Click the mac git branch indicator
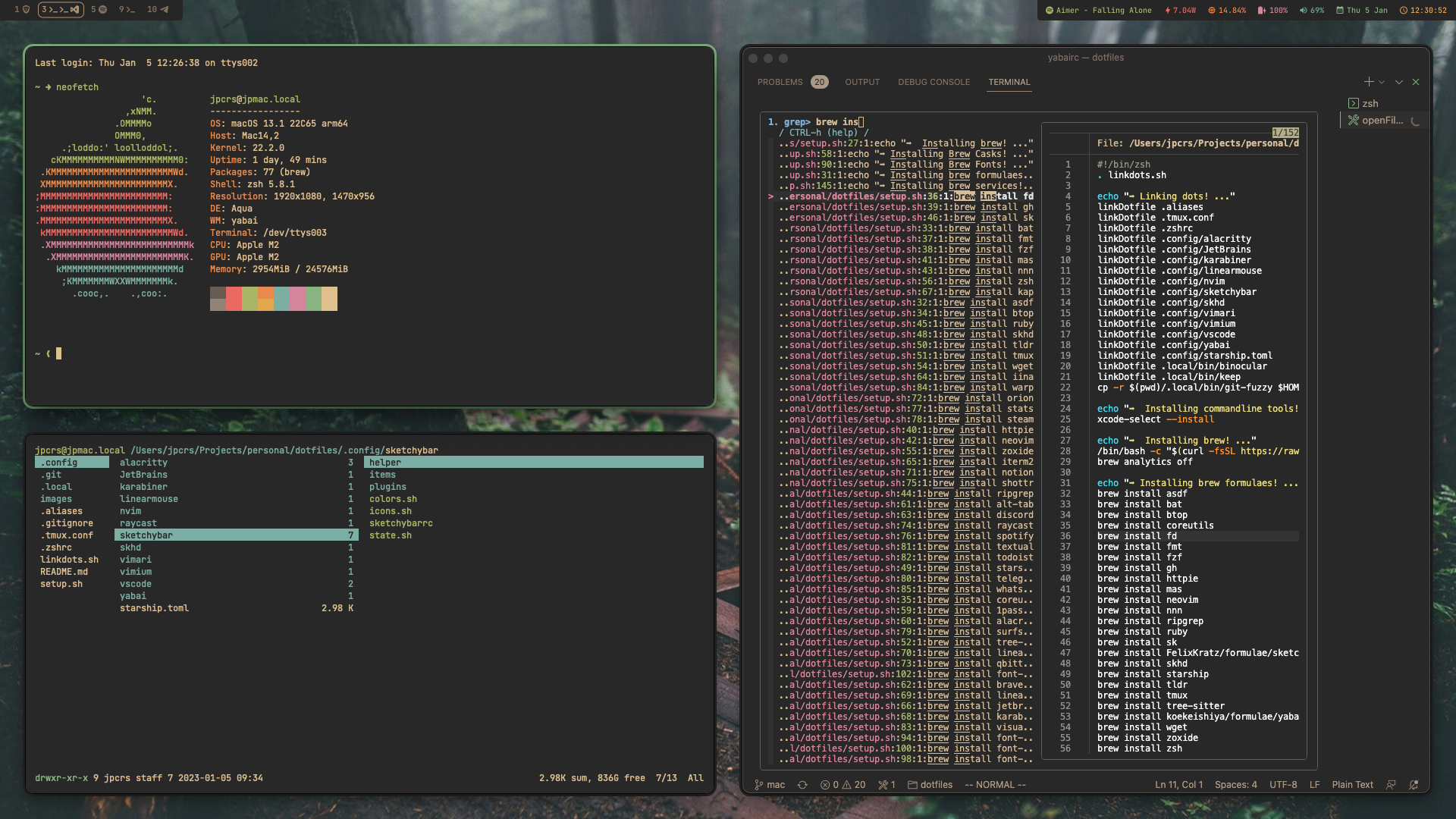The height and width of the screenshot is (819, 1456). click(x=770, y=785)
